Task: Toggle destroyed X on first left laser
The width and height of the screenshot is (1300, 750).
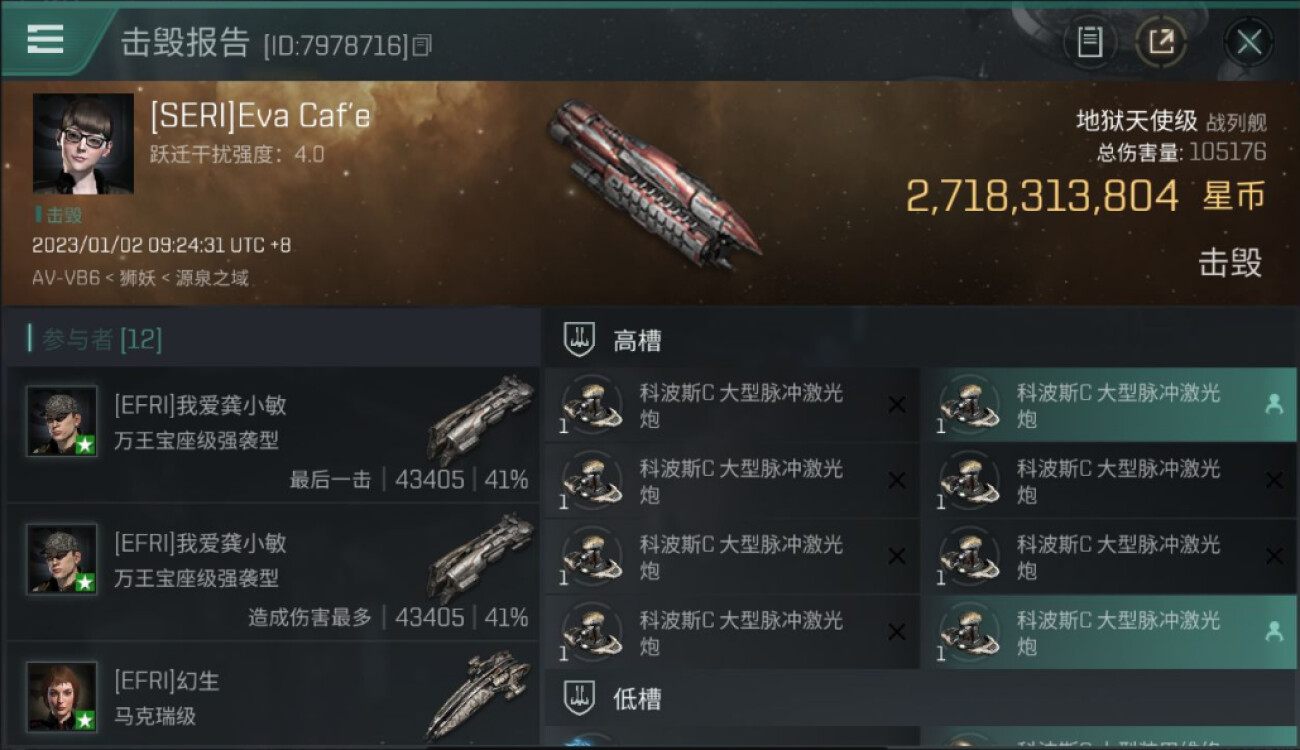Action: [x=897, y=404]
